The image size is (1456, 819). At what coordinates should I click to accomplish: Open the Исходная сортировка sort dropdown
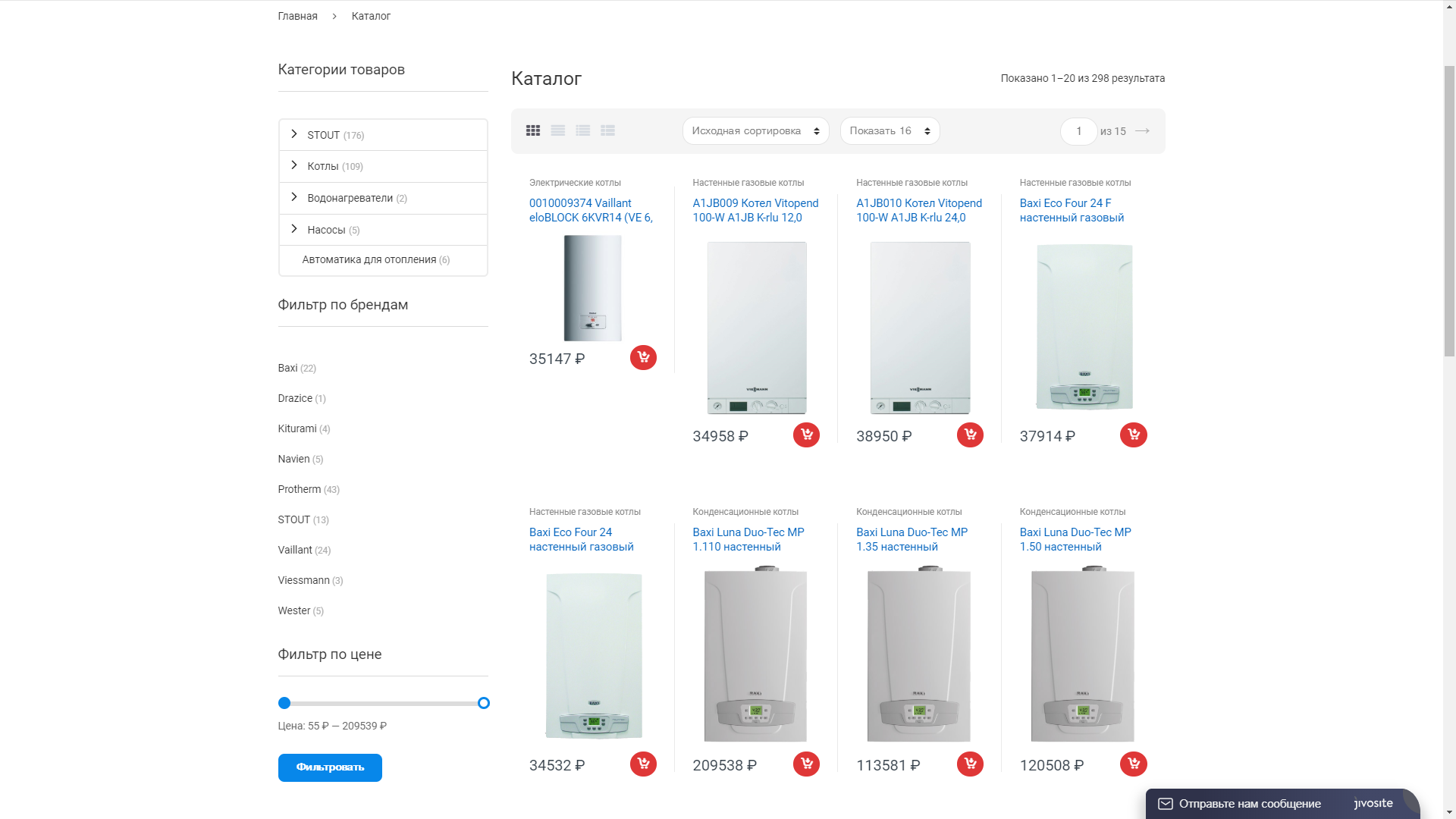(x=756, y=131)
